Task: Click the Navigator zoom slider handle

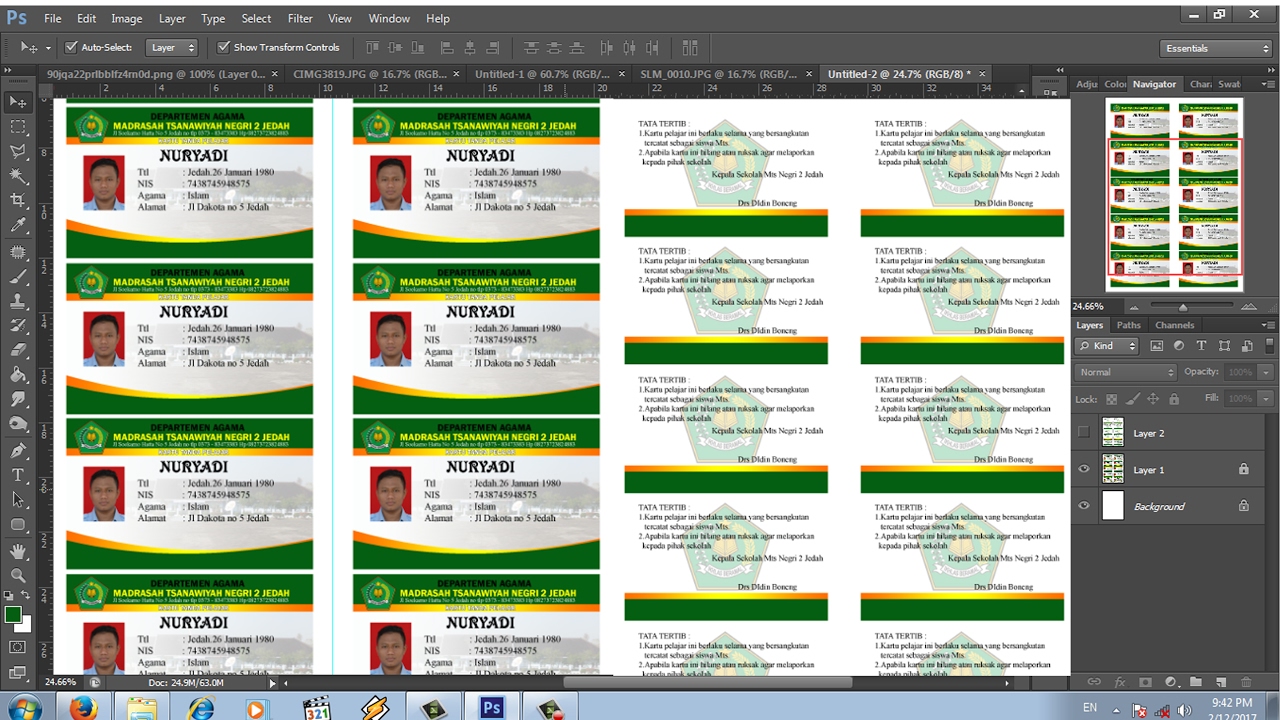Action: [x=1183, y=307]
